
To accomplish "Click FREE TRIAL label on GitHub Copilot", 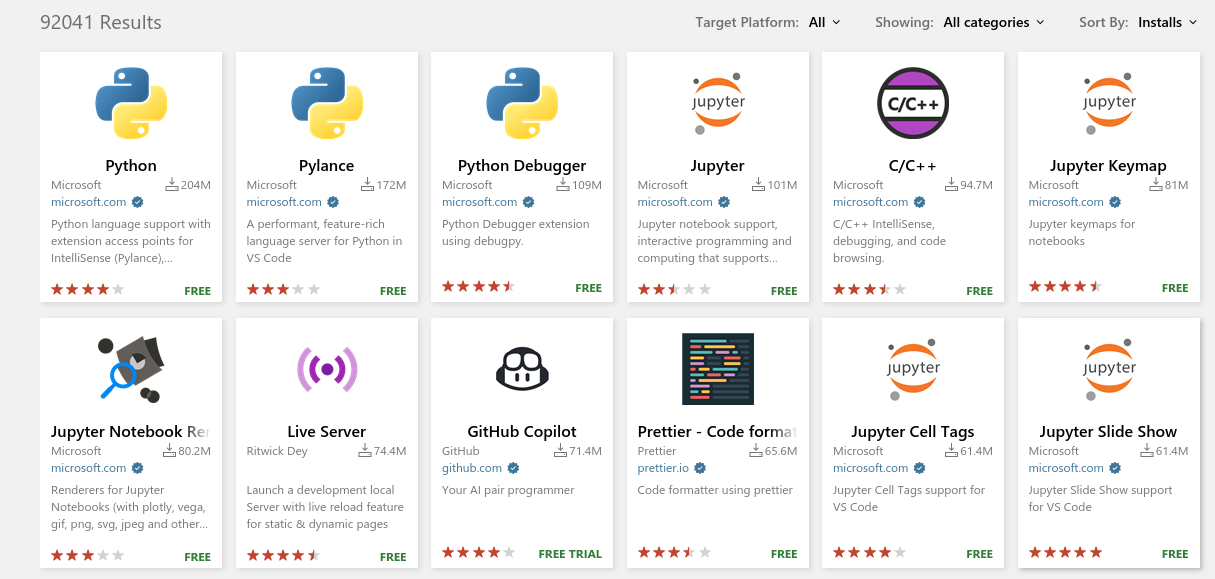I will click(x=570, y=554).
